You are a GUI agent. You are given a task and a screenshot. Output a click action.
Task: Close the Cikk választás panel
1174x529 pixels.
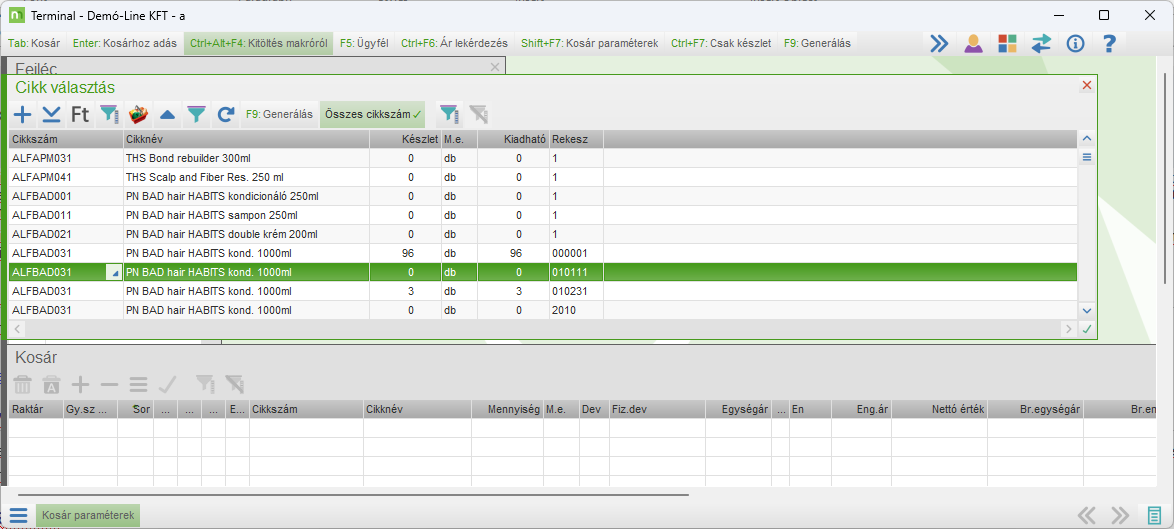(1087, 85)
